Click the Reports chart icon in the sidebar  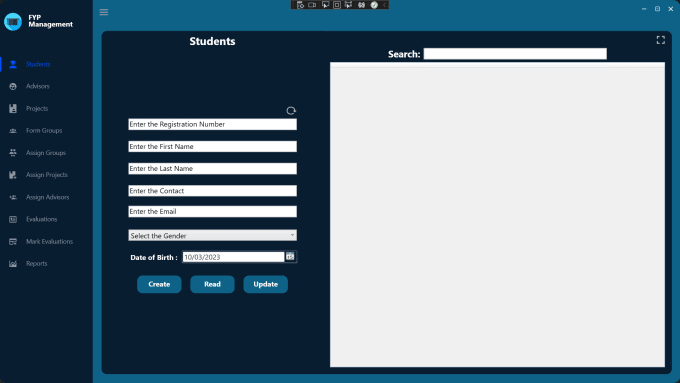click(13, 264)
